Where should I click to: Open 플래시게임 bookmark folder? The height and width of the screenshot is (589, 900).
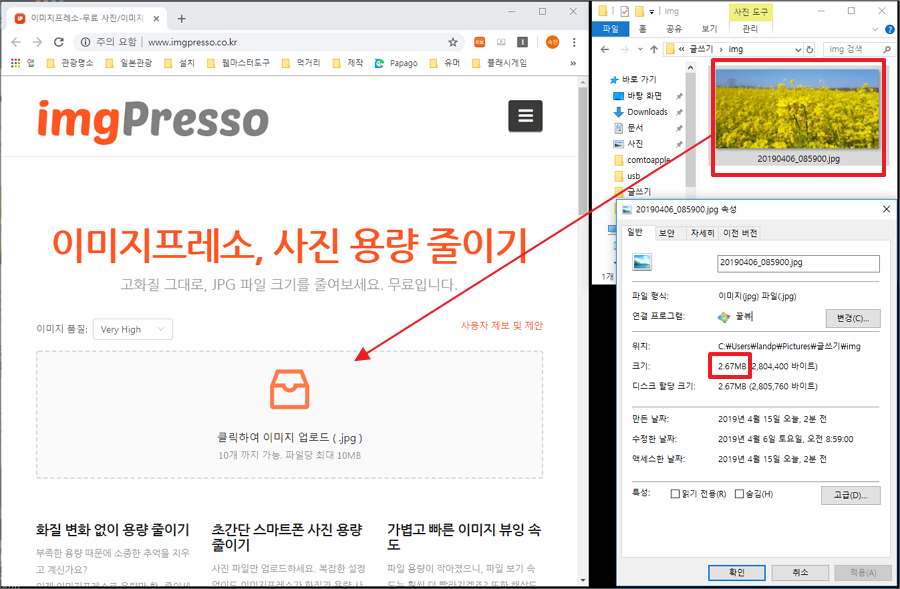click(x=499, y=63)
